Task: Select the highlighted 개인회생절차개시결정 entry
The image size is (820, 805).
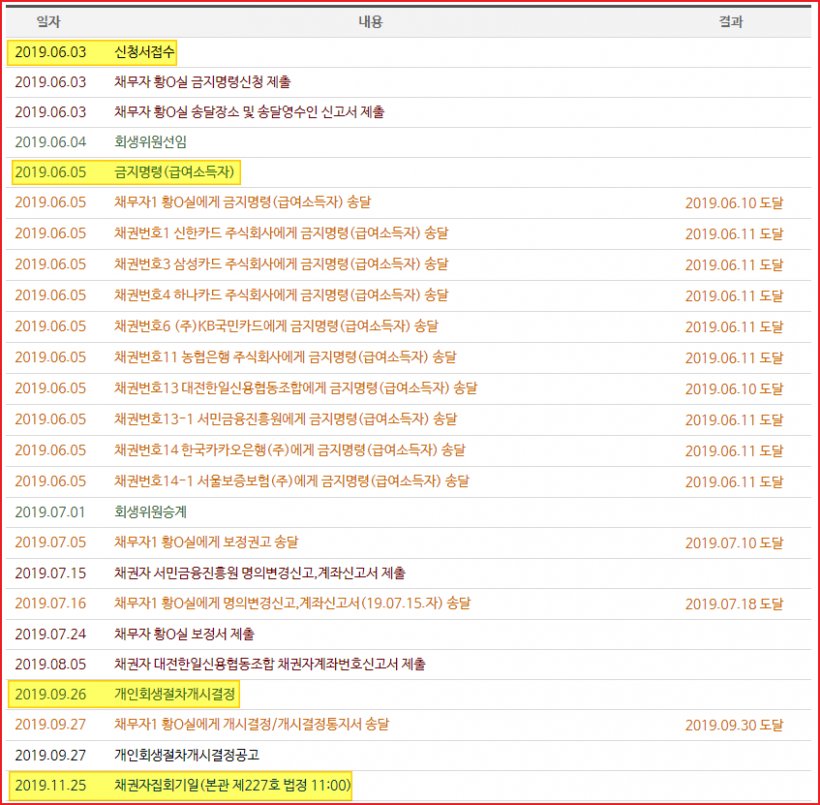Action: pyautogui.click(x=175, y=694)
